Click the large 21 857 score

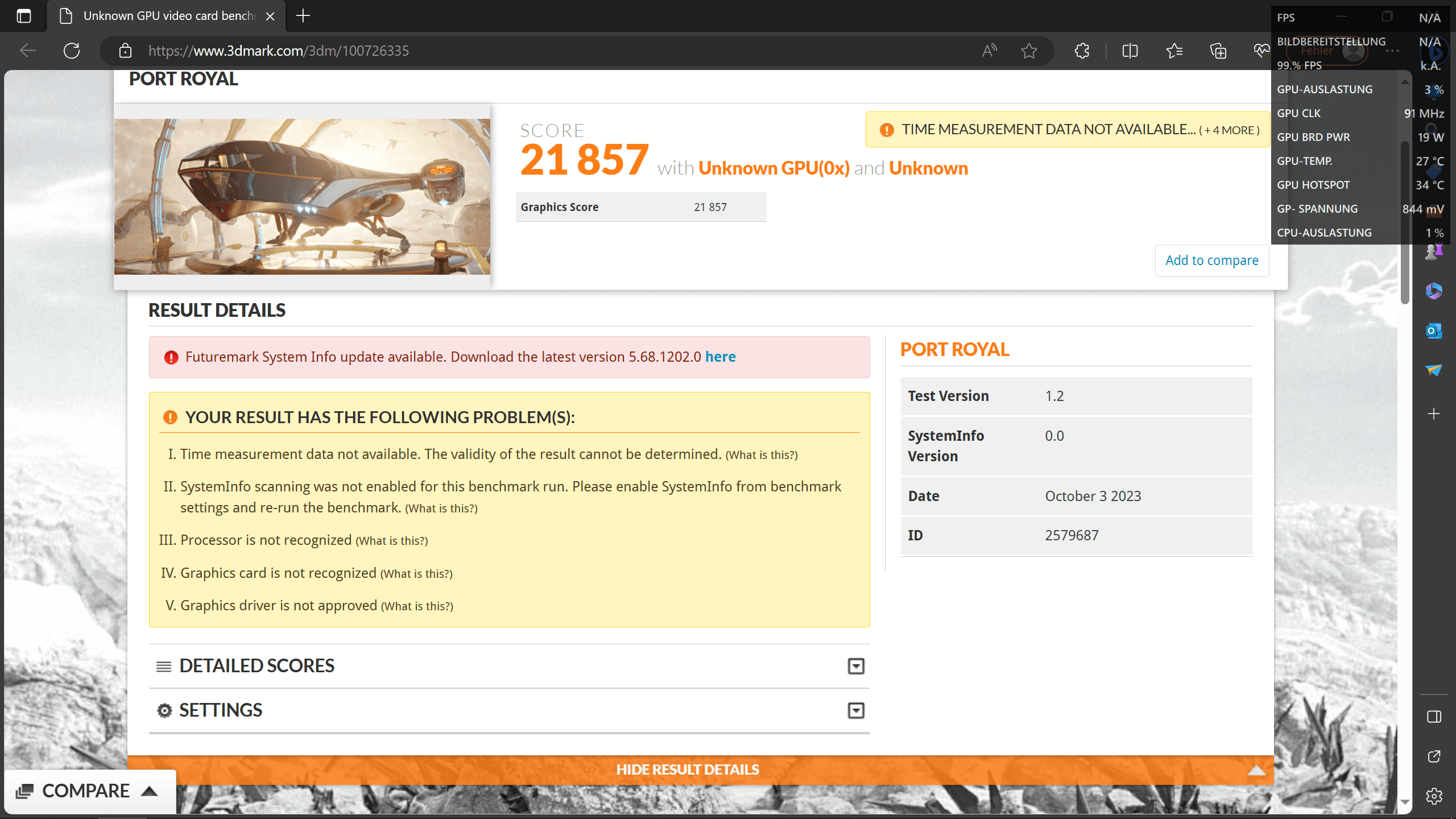(584, 160)
